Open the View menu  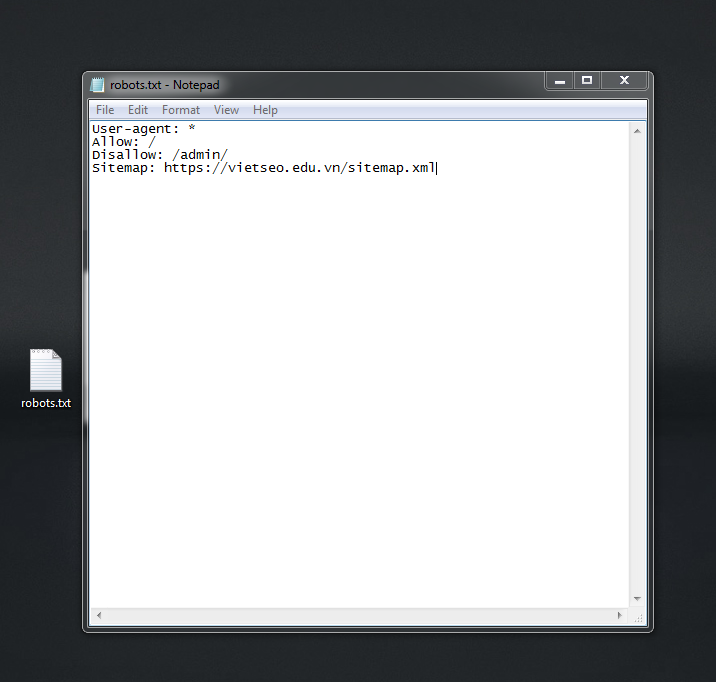226,110
